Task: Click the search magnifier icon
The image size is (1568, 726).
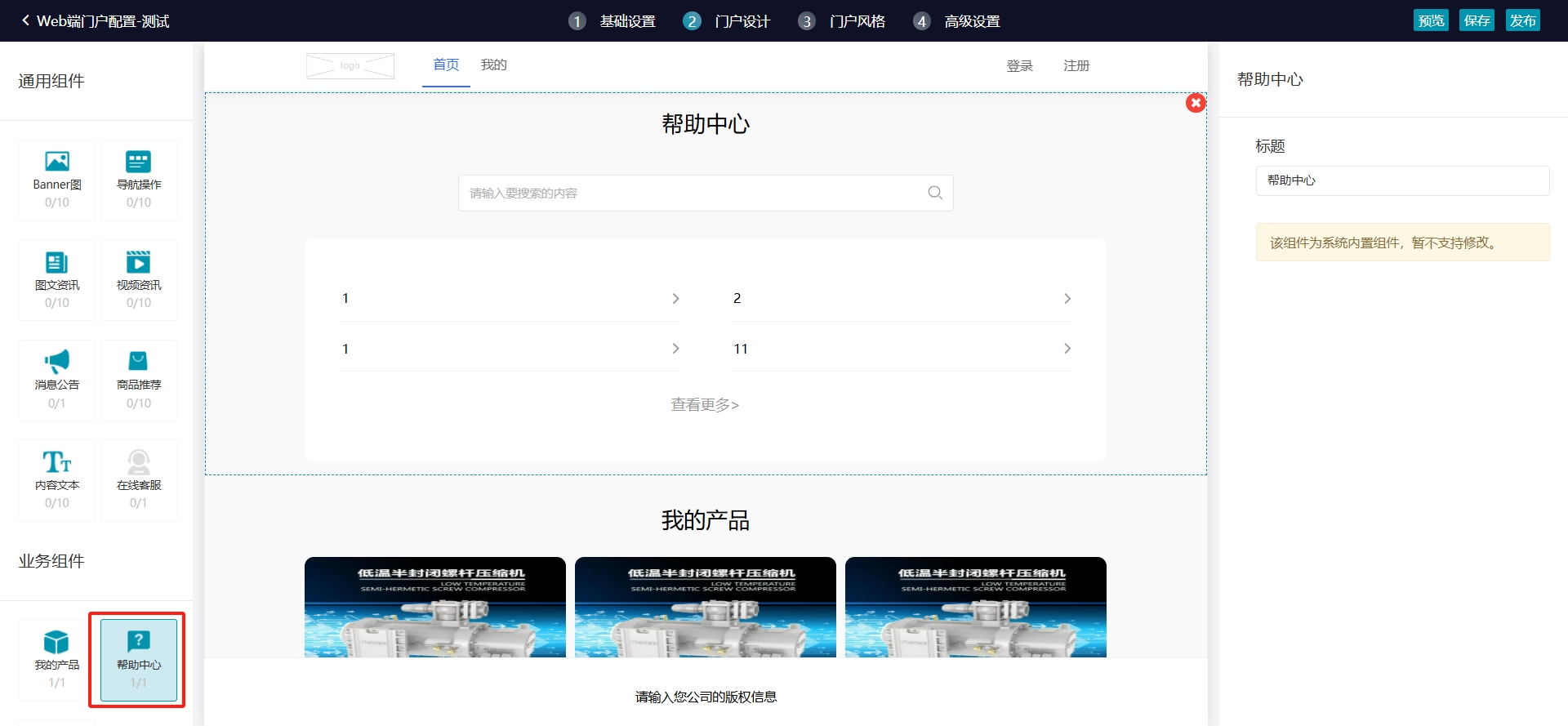Action: pyautogui.click(x=935, y=193)
